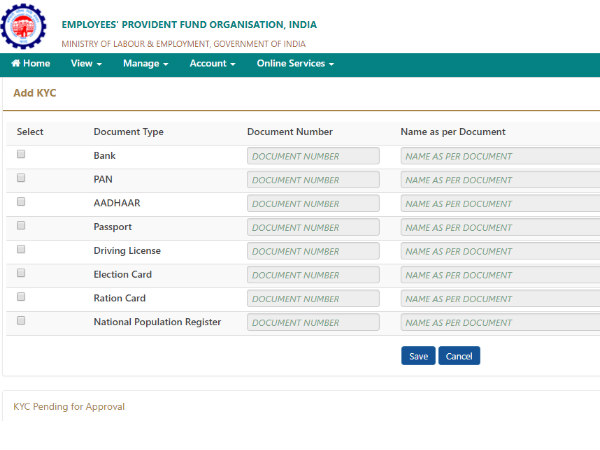The image size is (600, 450).
Task: Enable the AADHAAR checkbox
Action: pyautogui.click(x=21, y=202)
